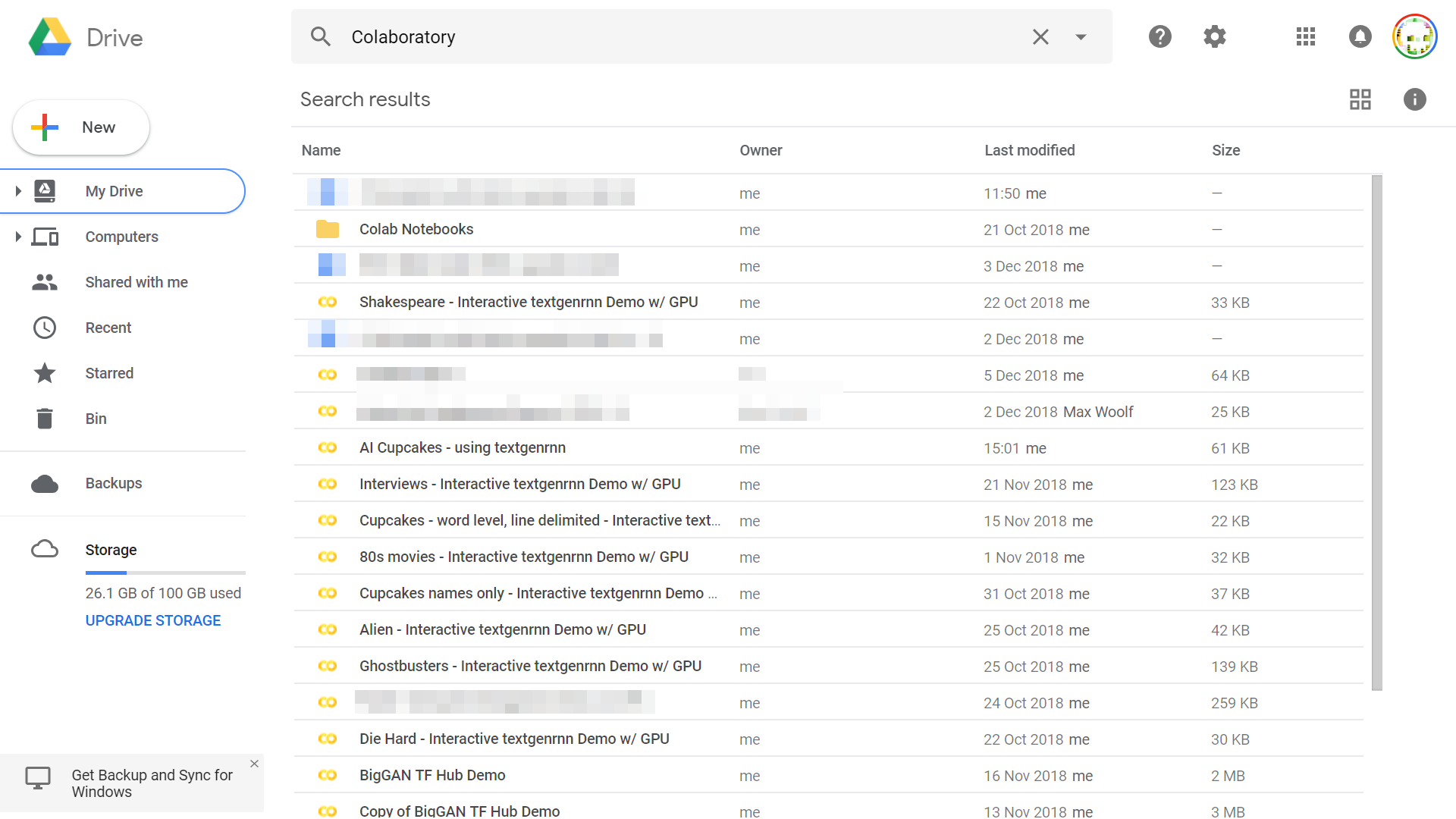Click Colab icon beside Ghostbusters notebook
The image size is (1456, 819).
point(328,666)
